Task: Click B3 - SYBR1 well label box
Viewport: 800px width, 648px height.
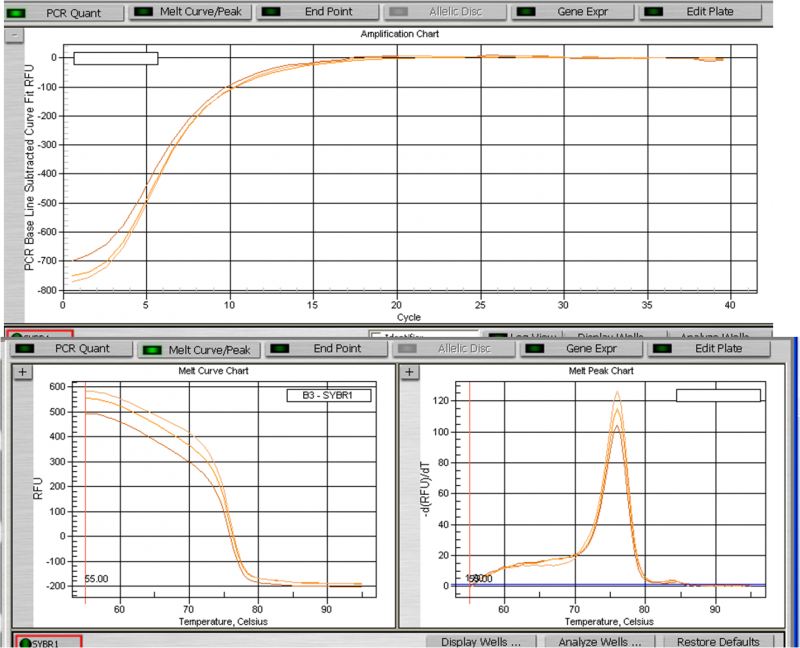Action: (x=329, y=395)
